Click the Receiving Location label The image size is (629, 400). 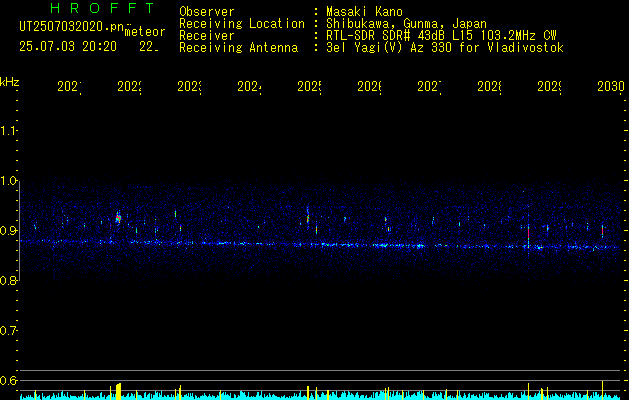coord(242,24)
